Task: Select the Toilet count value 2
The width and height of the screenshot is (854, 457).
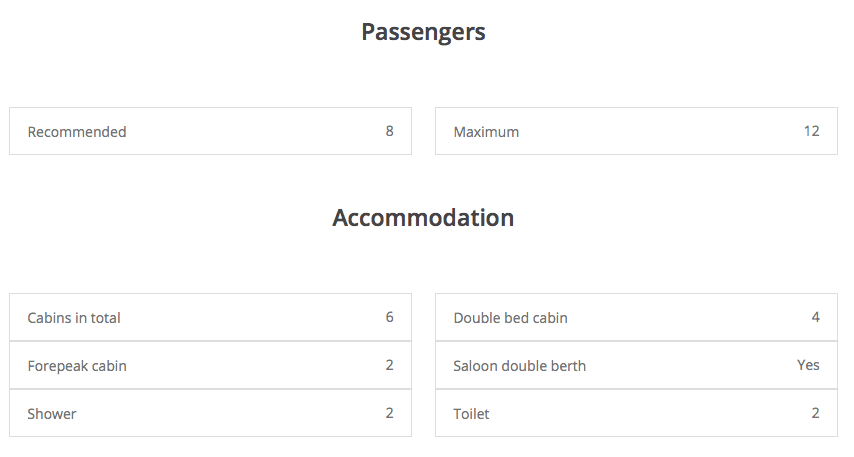Action: [815, 413]
